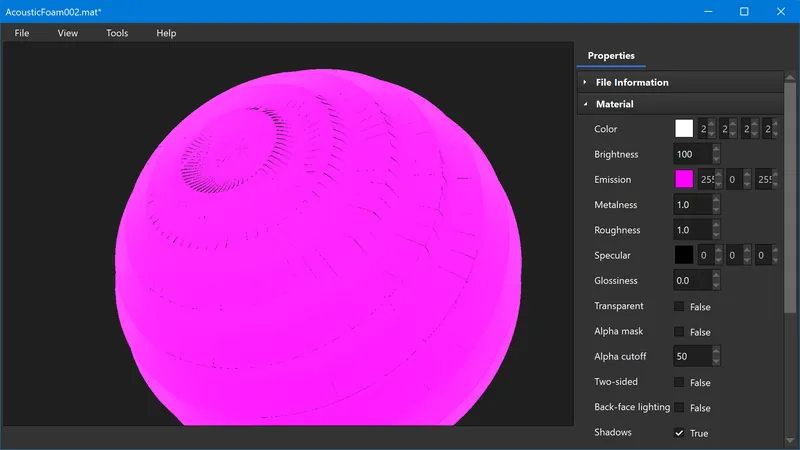Image resolution: width=800 pixels, height=450 pixels.
Task: Increase the Brightness value with up arrow
Action: 716,149
